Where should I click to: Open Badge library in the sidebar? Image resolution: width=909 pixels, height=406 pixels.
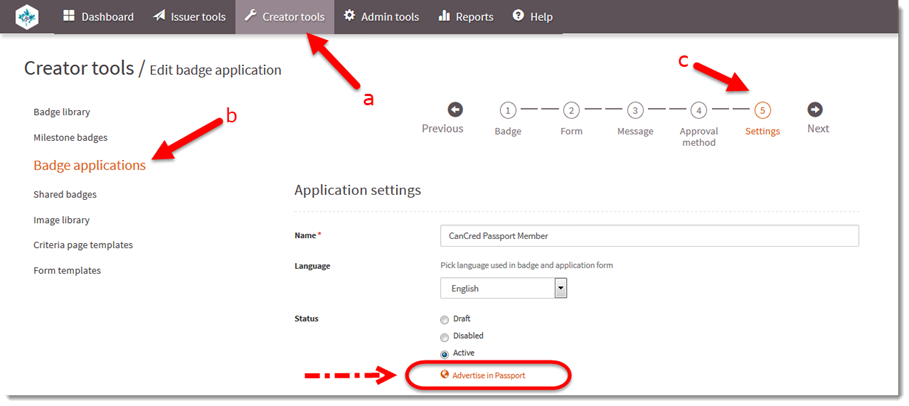(62, 112)
